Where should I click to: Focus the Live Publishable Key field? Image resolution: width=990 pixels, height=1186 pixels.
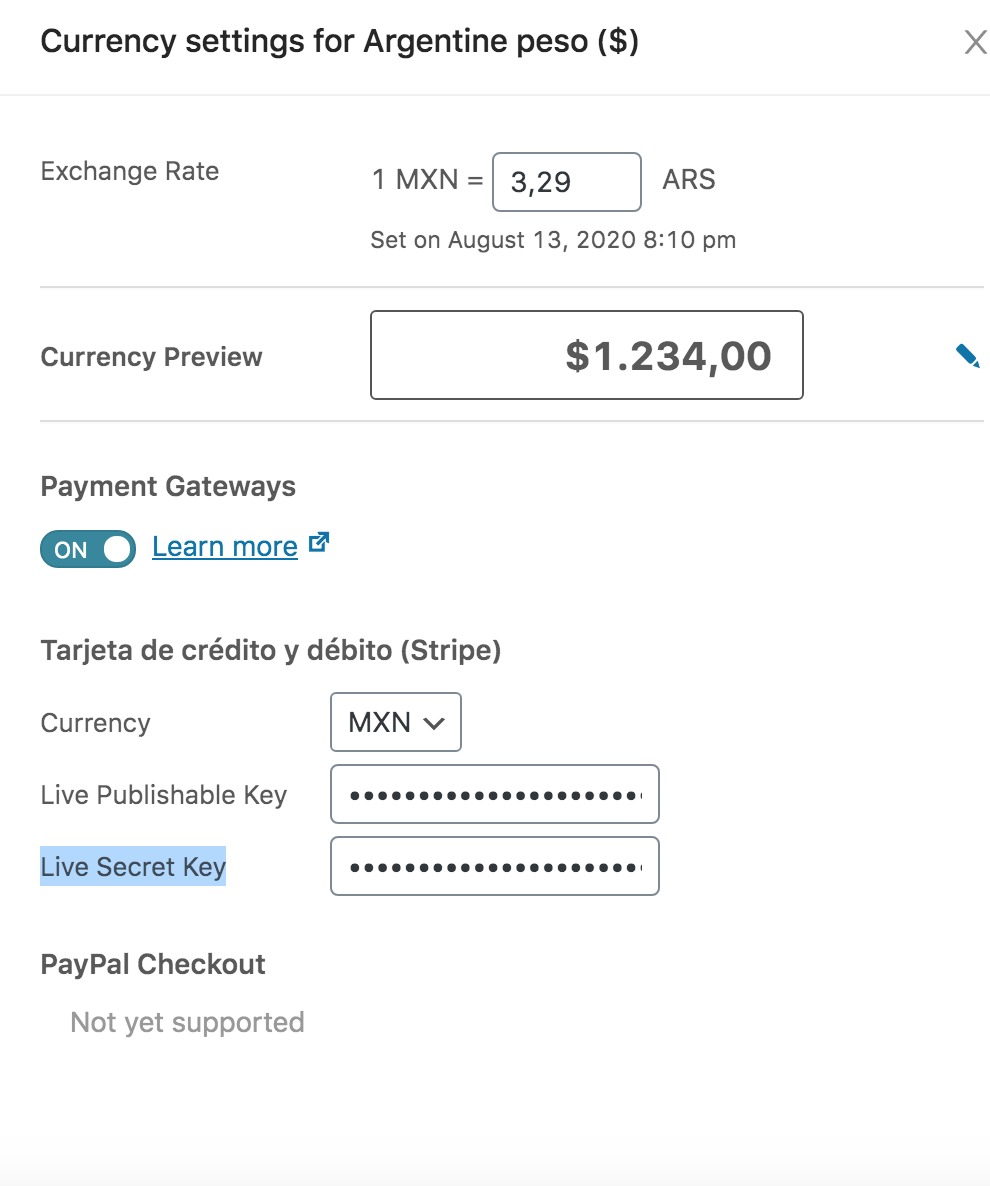(x=495, y=794)
